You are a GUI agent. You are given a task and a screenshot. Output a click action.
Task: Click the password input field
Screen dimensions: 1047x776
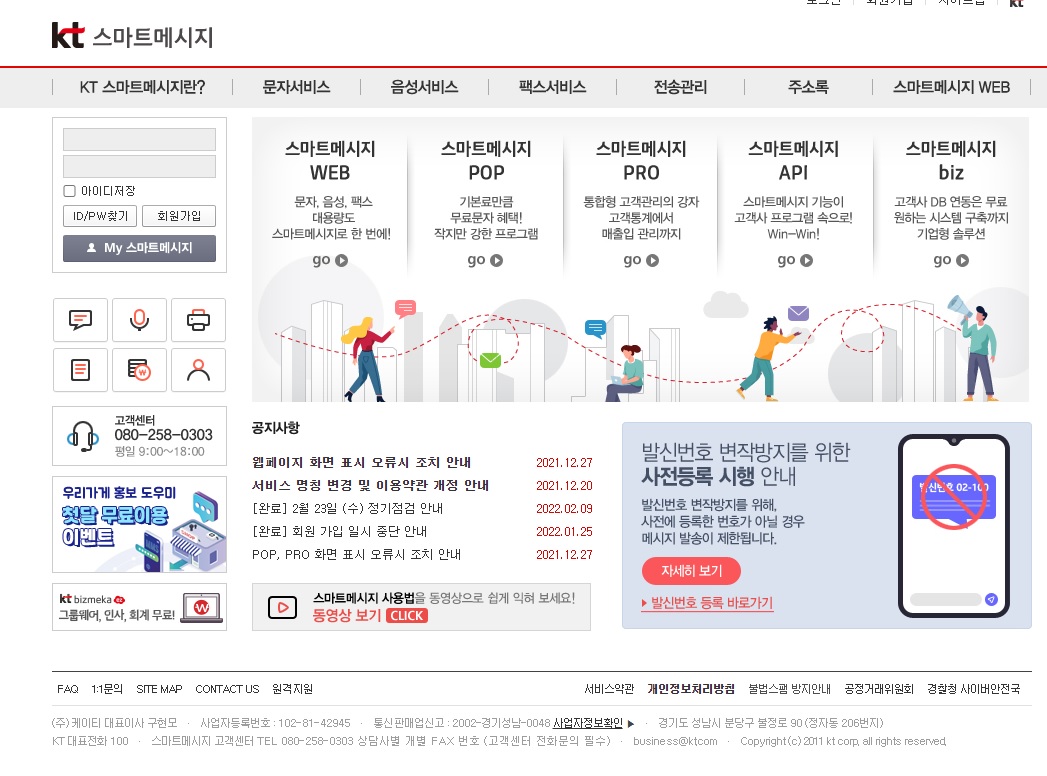(x=140, y=166)
